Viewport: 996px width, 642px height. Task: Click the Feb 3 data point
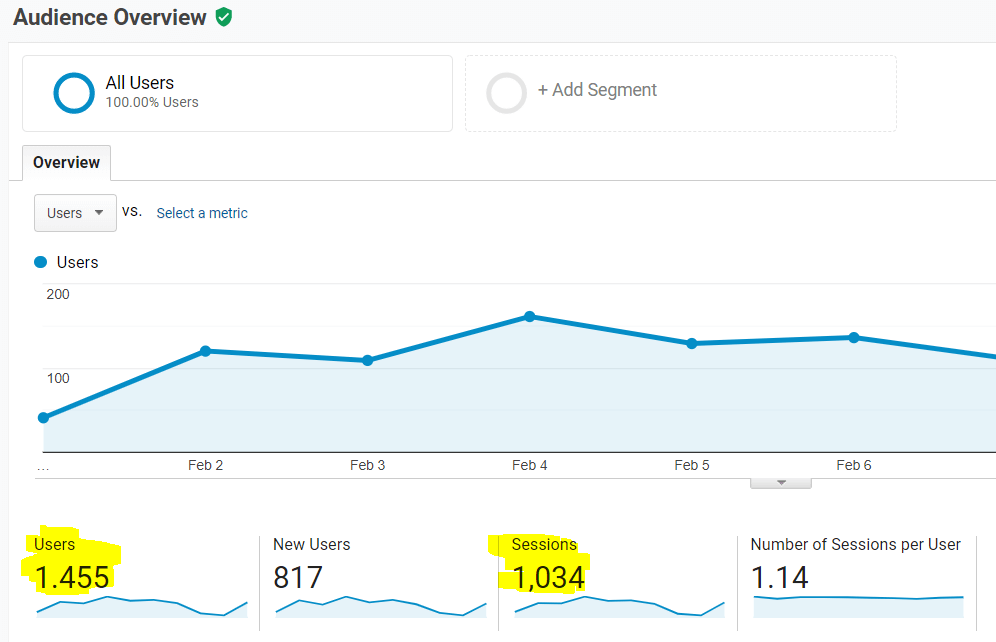click(x=368, y=360)
